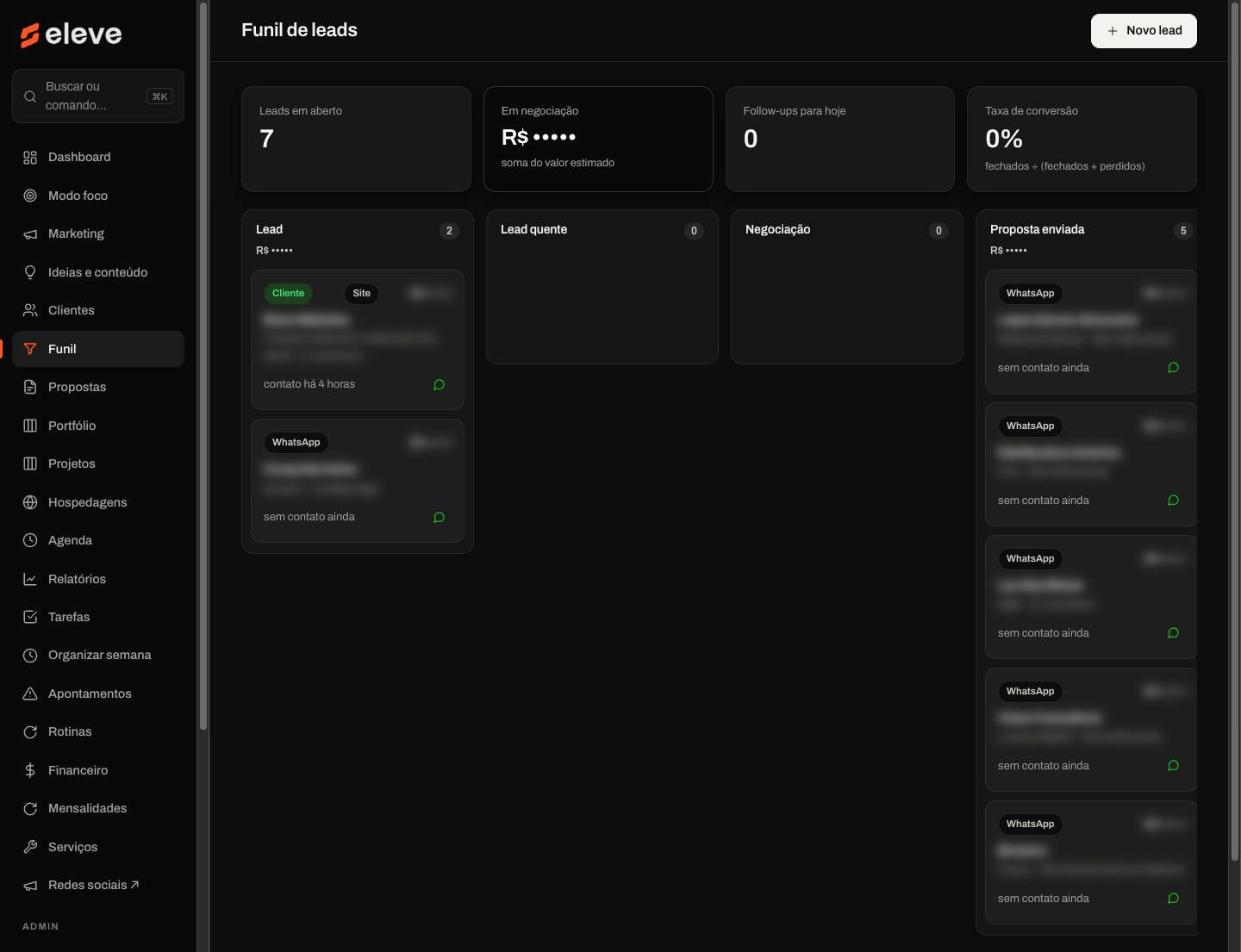Click the Funil de leads page title

299,30
